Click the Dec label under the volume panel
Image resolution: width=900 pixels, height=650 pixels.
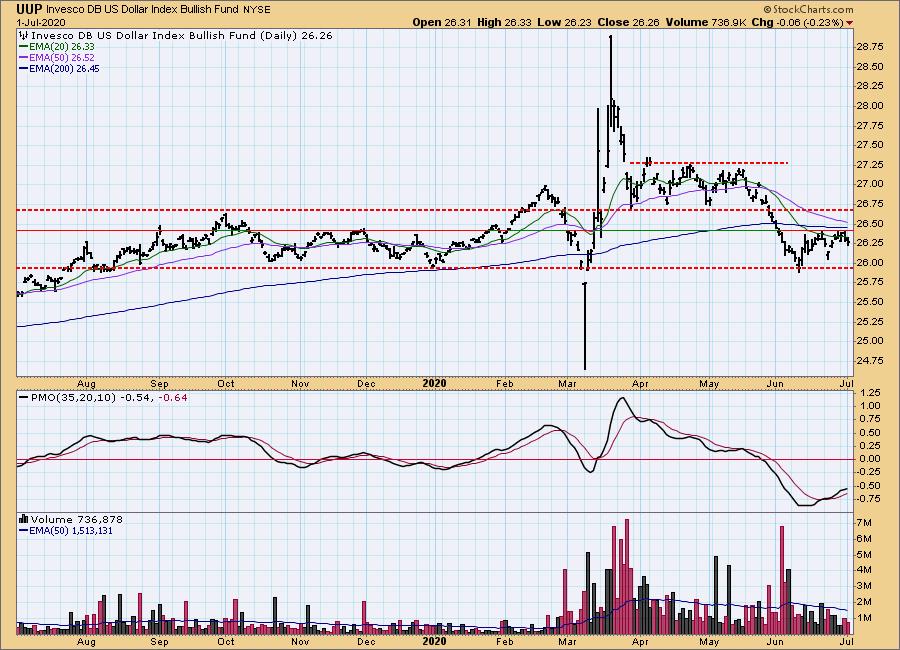tap(366, 641)
